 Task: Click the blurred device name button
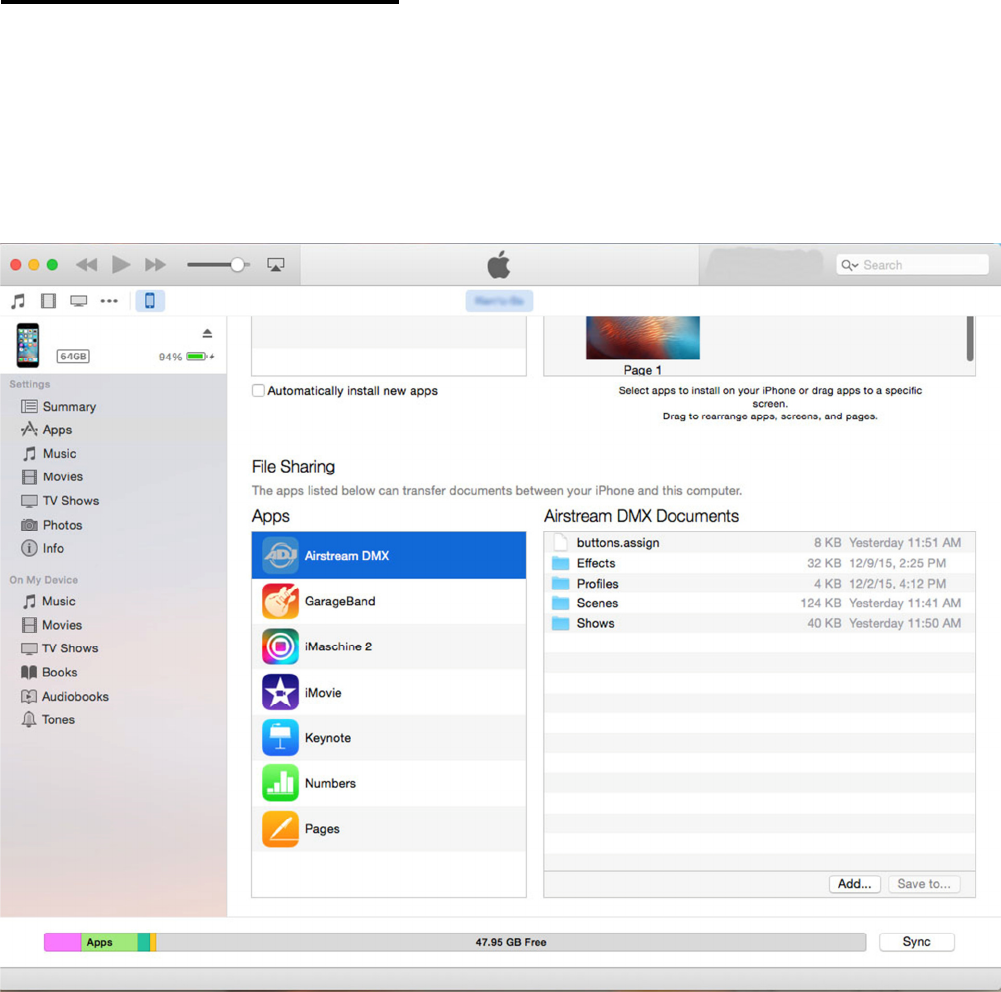499,301
